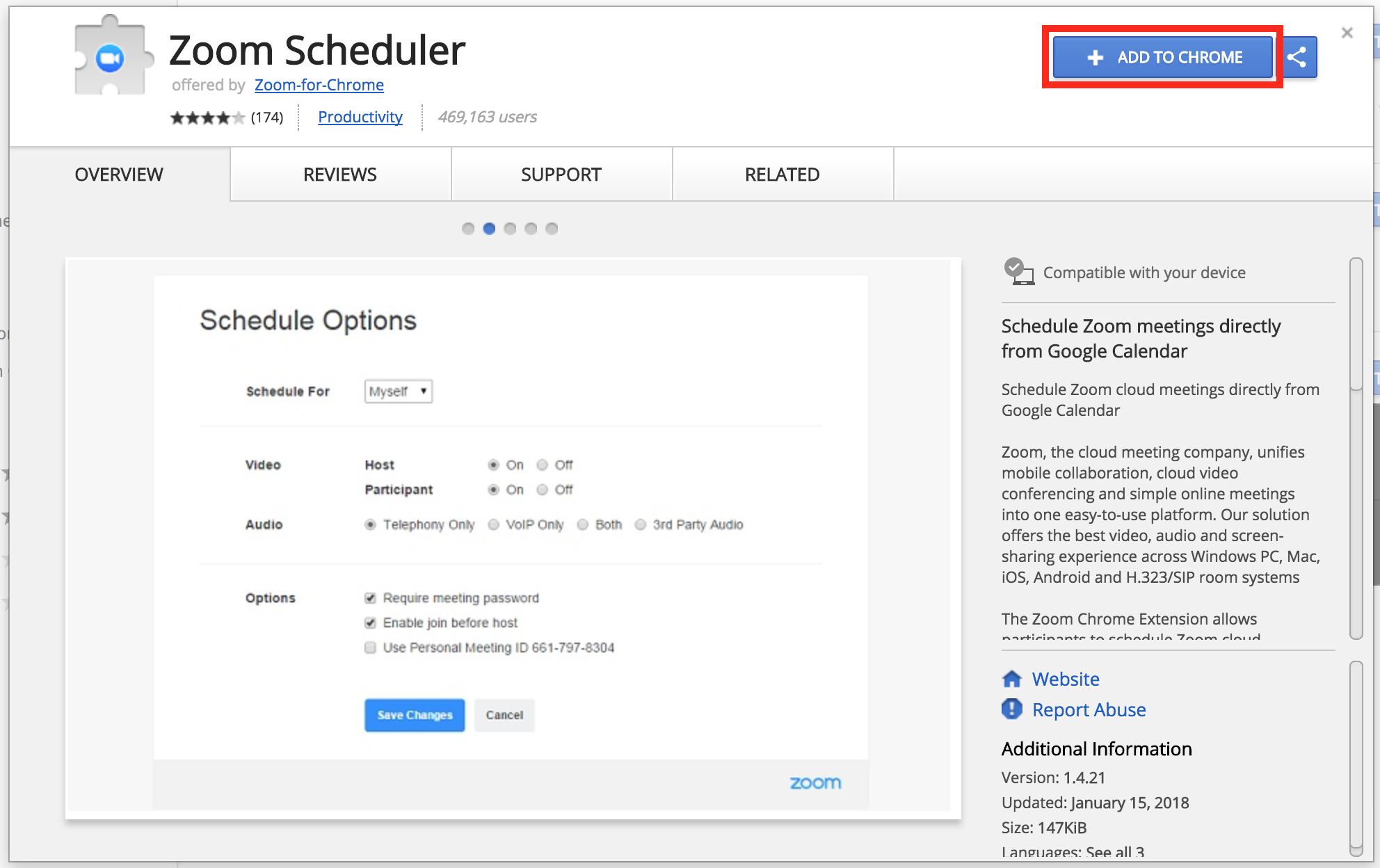
Task: Click the Report Abuse exclamation icon
Action: click(x=1012, y=709)
